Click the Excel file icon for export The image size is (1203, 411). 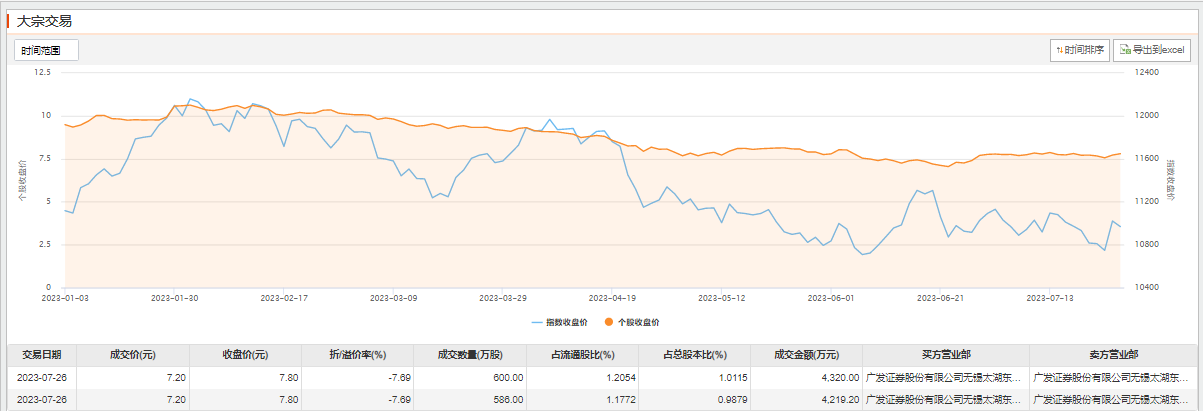1125,50
